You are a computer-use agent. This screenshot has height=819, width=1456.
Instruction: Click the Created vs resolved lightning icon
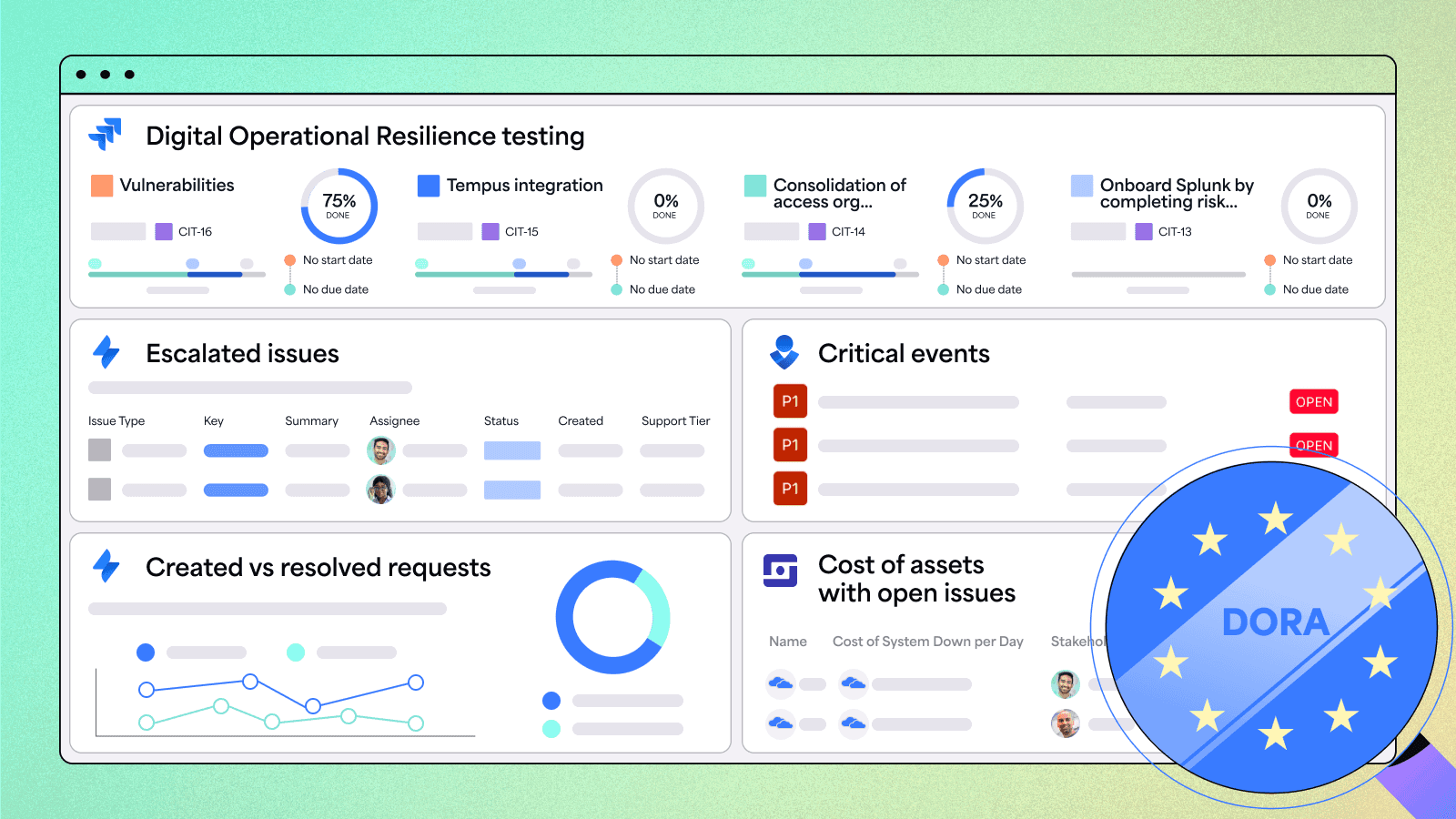tap(106, 566)
